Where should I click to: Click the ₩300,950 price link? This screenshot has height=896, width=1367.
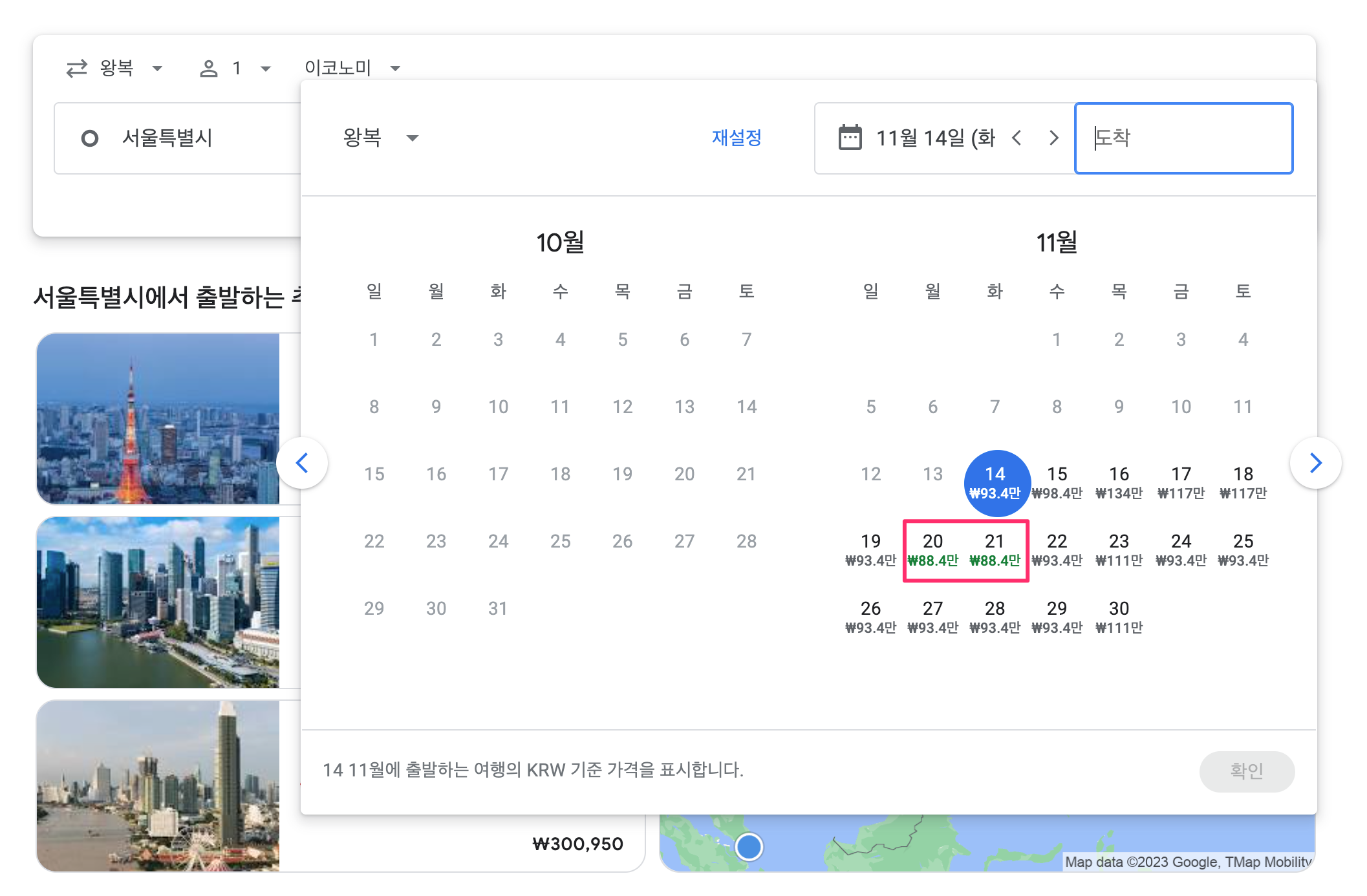tap(577, 843)
